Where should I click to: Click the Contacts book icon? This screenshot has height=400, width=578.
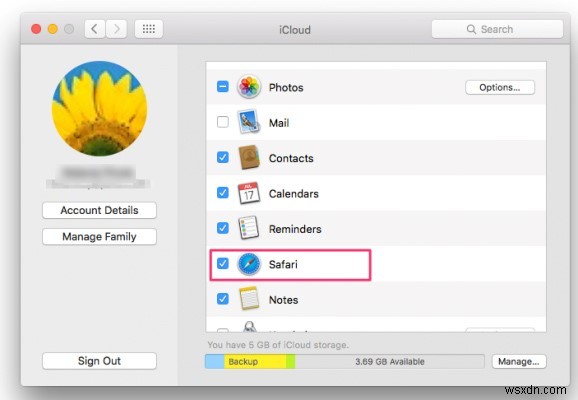[x=249, y=157]
